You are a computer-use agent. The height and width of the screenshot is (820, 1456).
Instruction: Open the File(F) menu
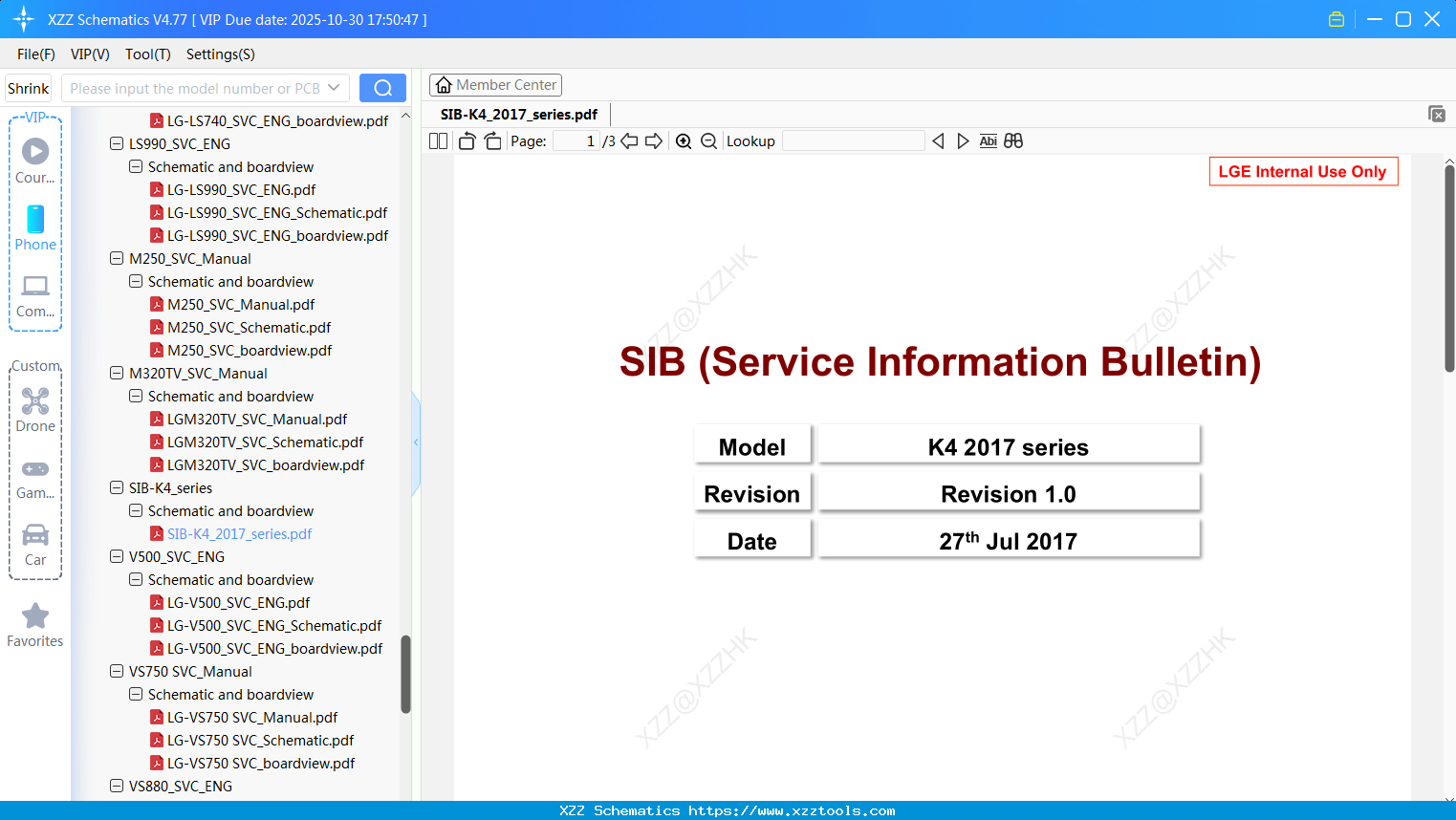click(x=36, y=54)
